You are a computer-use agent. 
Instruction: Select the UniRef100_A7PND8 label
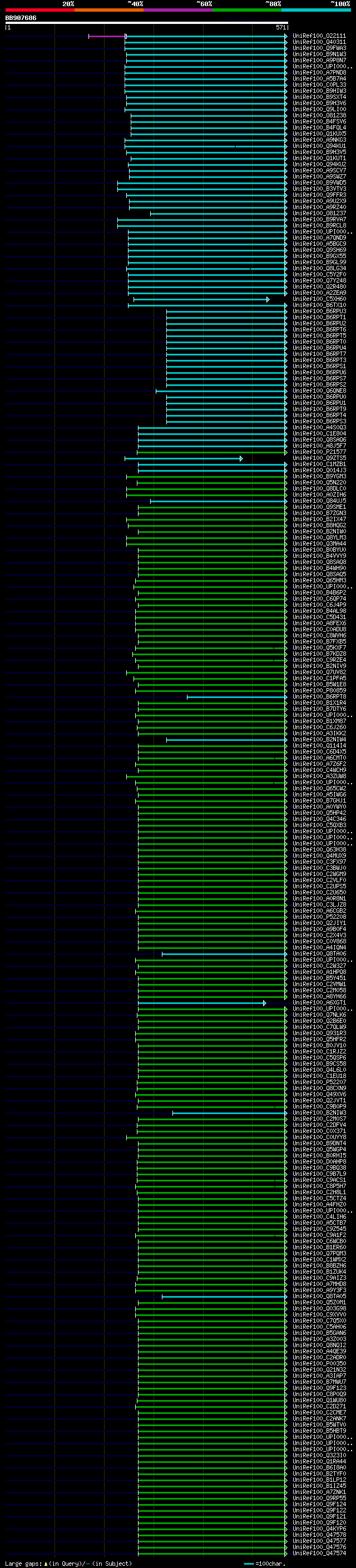point(319,72)
